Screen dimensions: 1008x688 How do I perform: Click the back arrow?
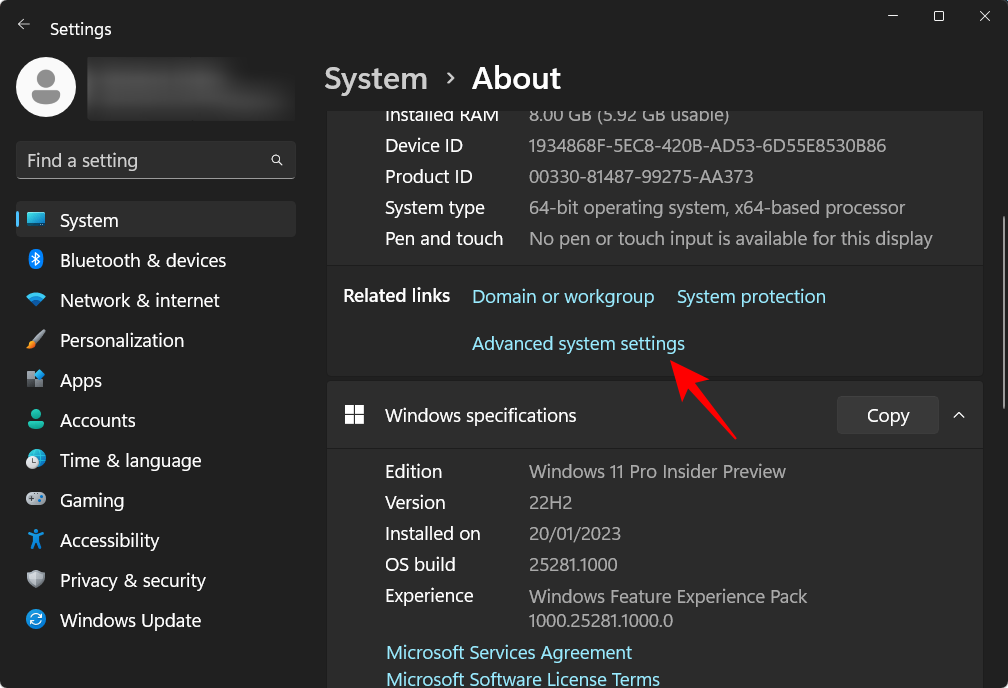coord(22,24)
